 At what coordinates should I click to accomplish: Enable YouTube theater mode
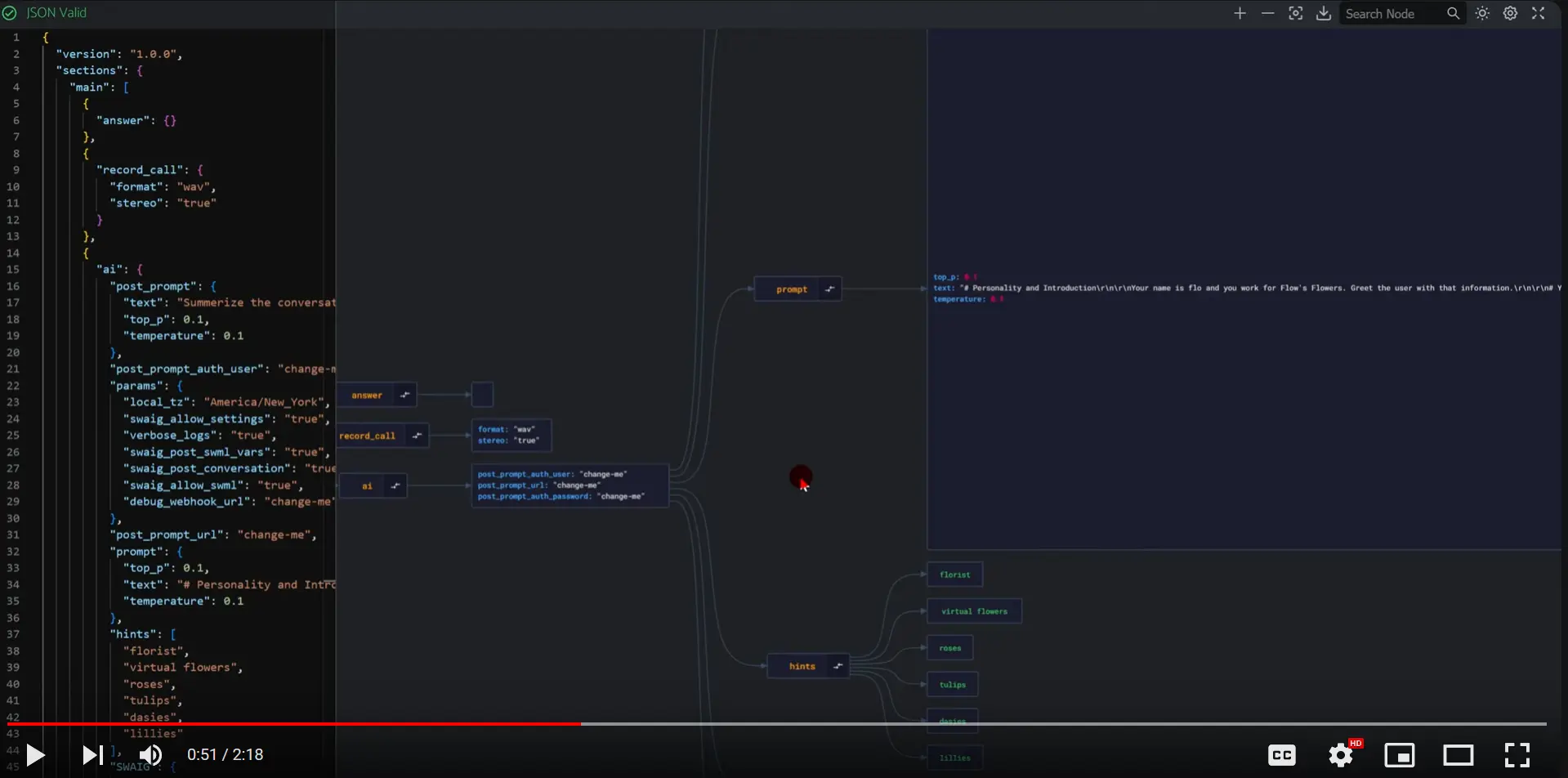pyautogui.click(x=1458, y=755)
